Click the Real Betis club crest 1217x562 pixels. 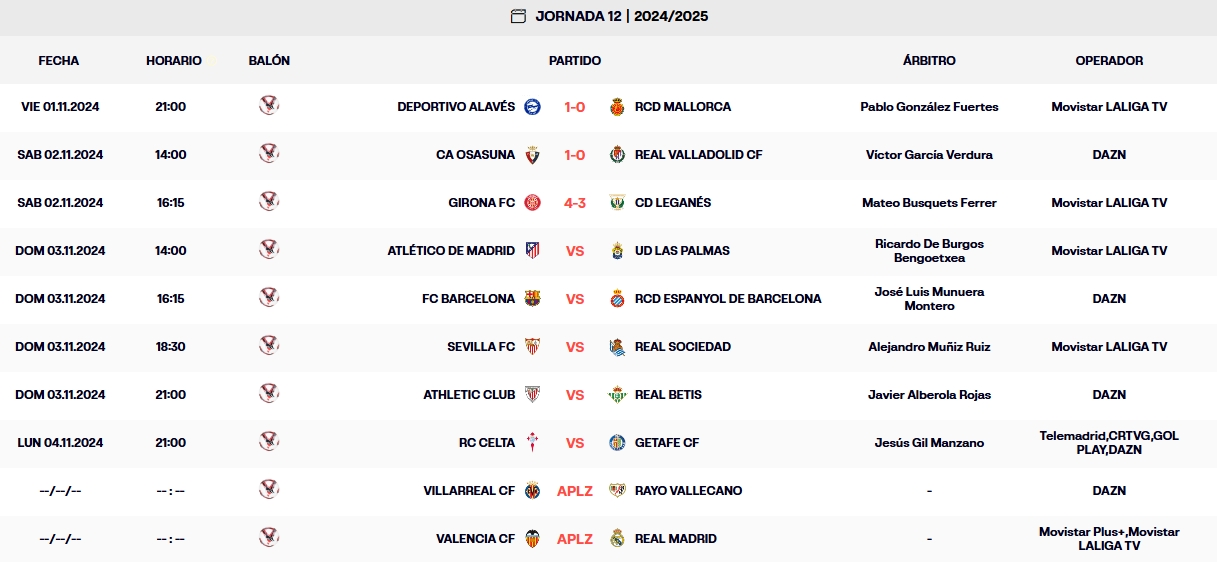pyautogui.click(x=617, y=395)
